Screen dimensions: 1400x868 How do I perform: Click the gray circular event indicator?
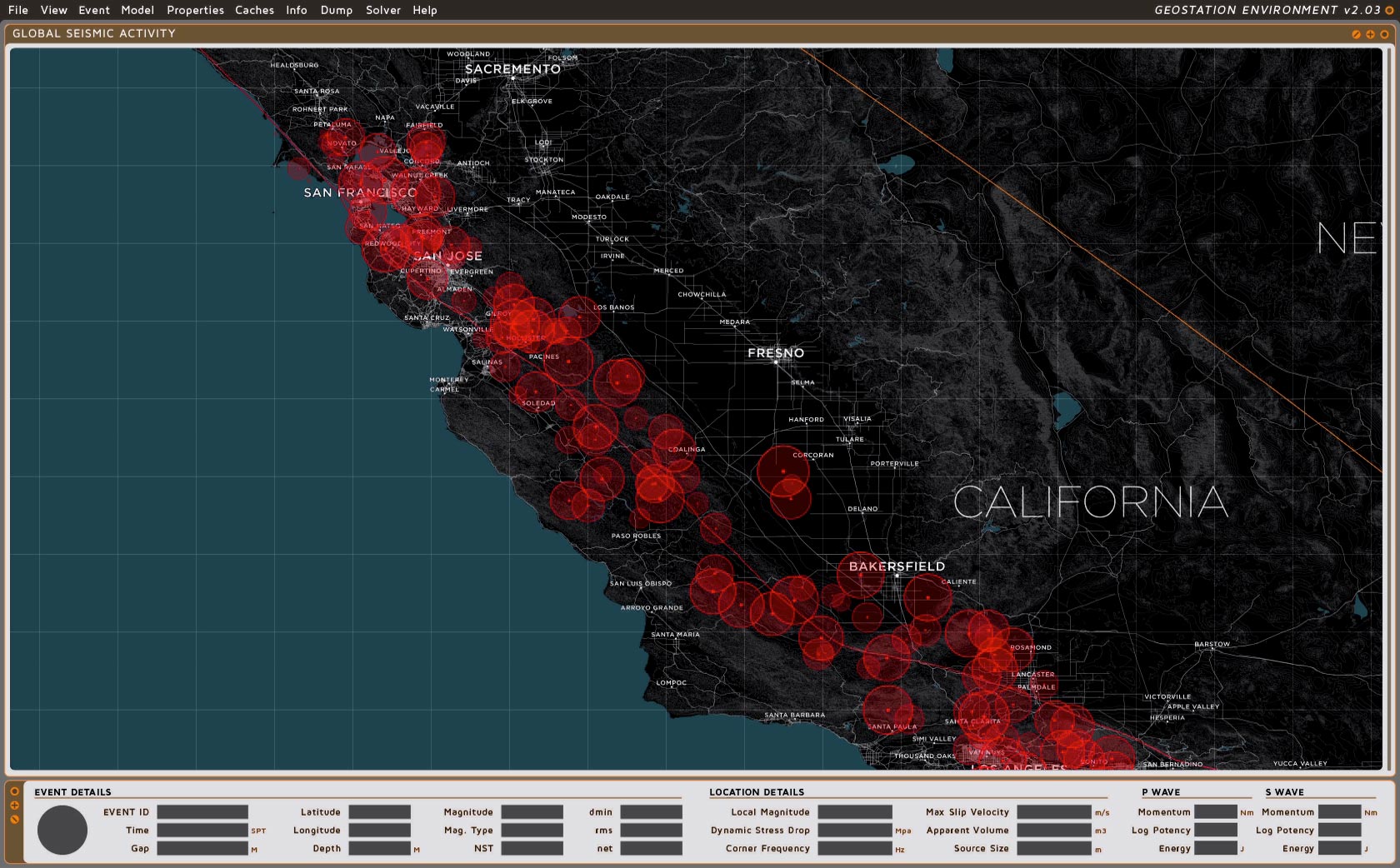coord(62,830)
